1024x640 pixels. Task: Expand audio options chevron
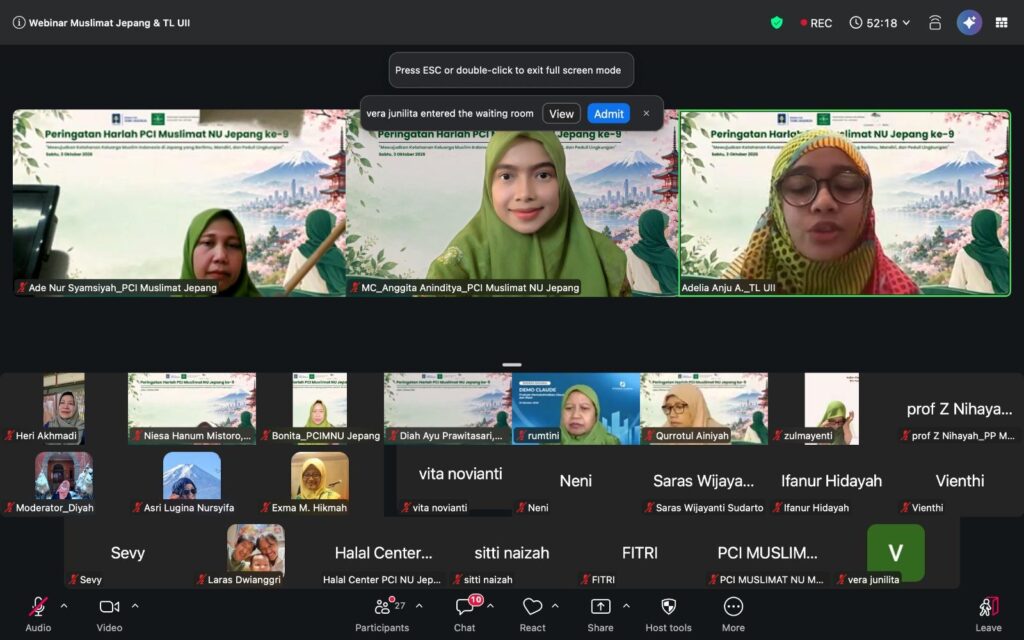pos(64,606)
